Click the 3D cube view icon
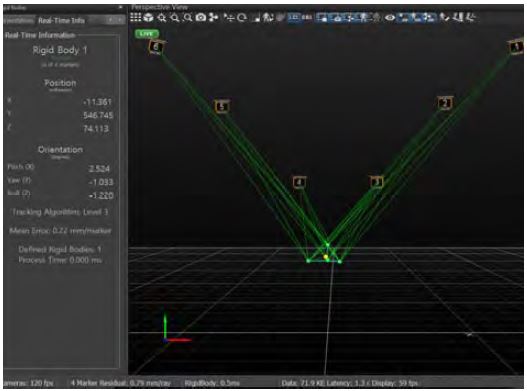The height and width of the screenshot is (391, 527). 148,17
